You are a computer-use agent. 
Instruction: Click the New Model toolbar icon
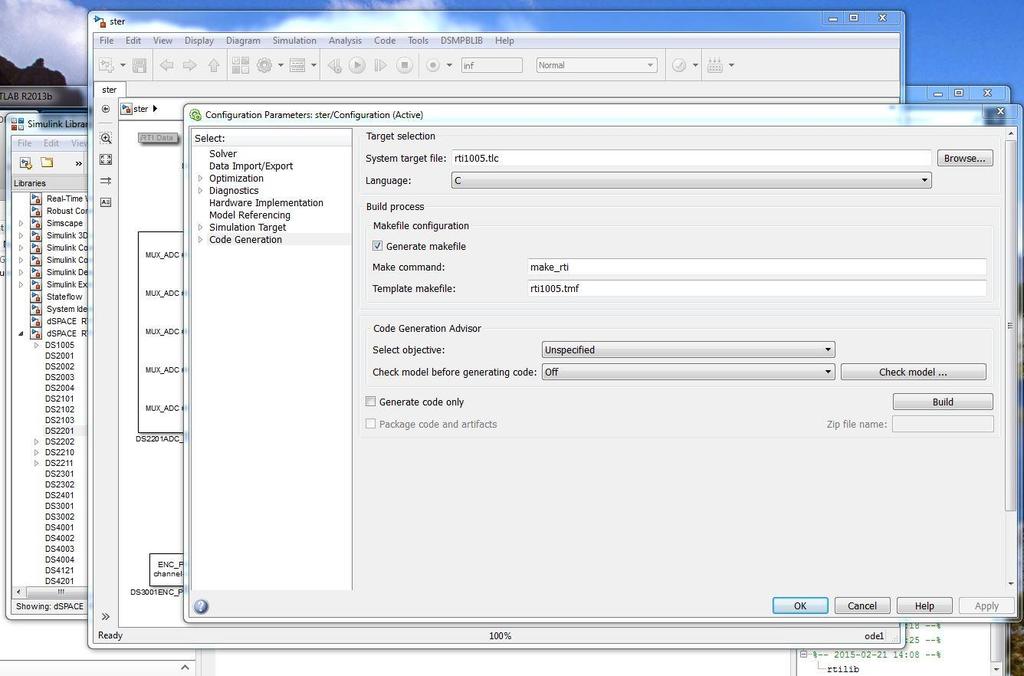point(106,65)
